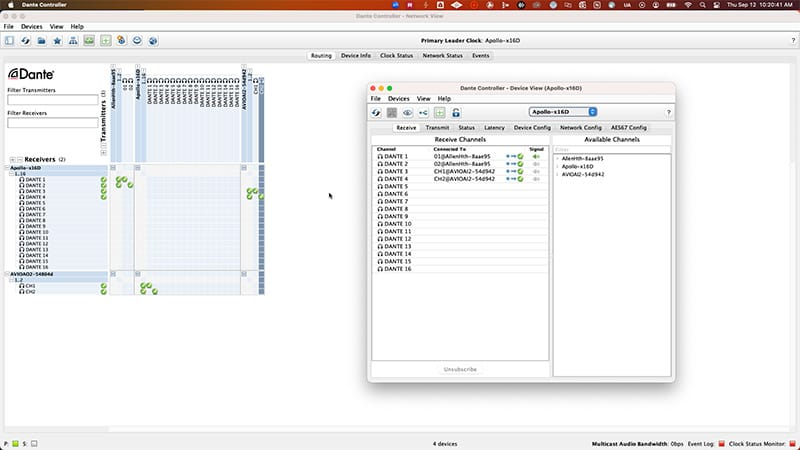Click the help question mark in Network View
The image size is (800, 450).
click(793, 40)
